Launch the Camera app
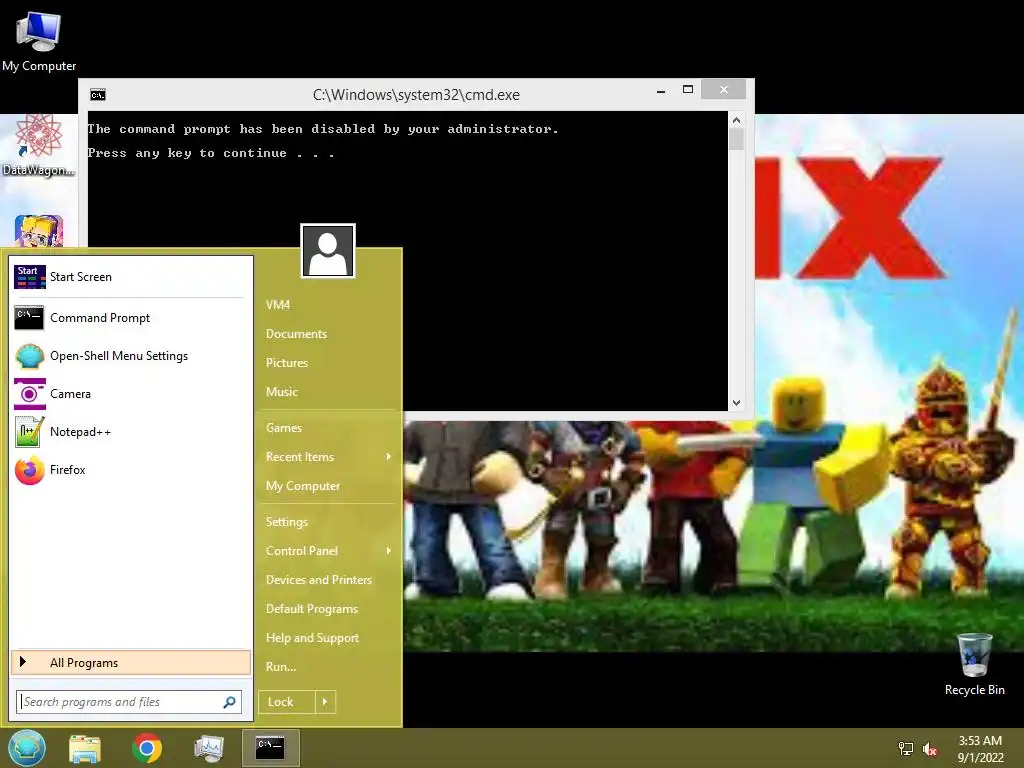Image resolution: width=1024 pixels, height=768 pixels. 131,394
